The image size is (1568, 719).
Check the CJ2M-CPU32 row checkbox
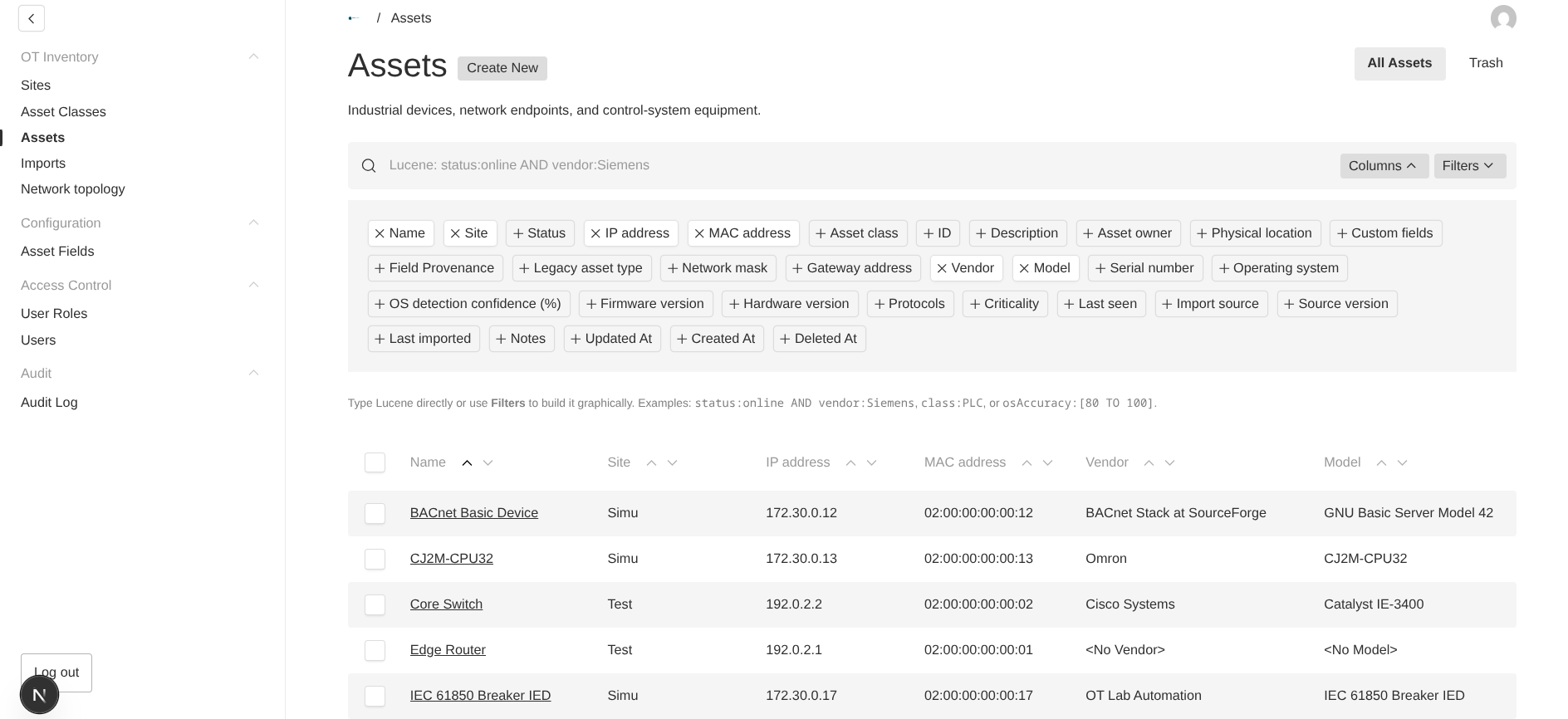pos(375,559)
